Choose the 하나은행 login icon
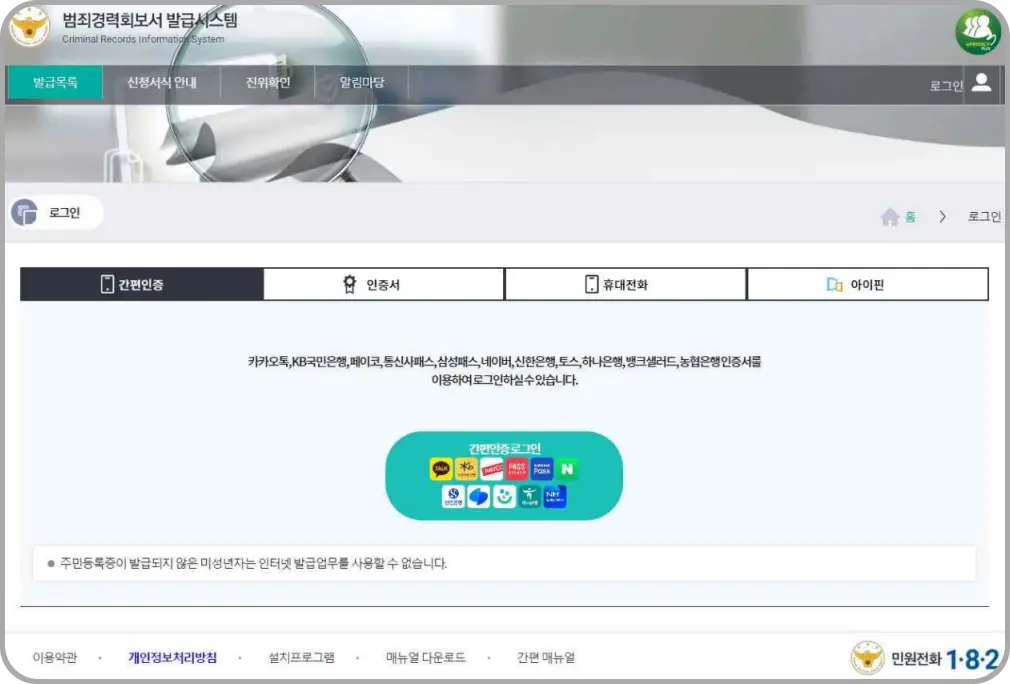 [x=529, y=496]
